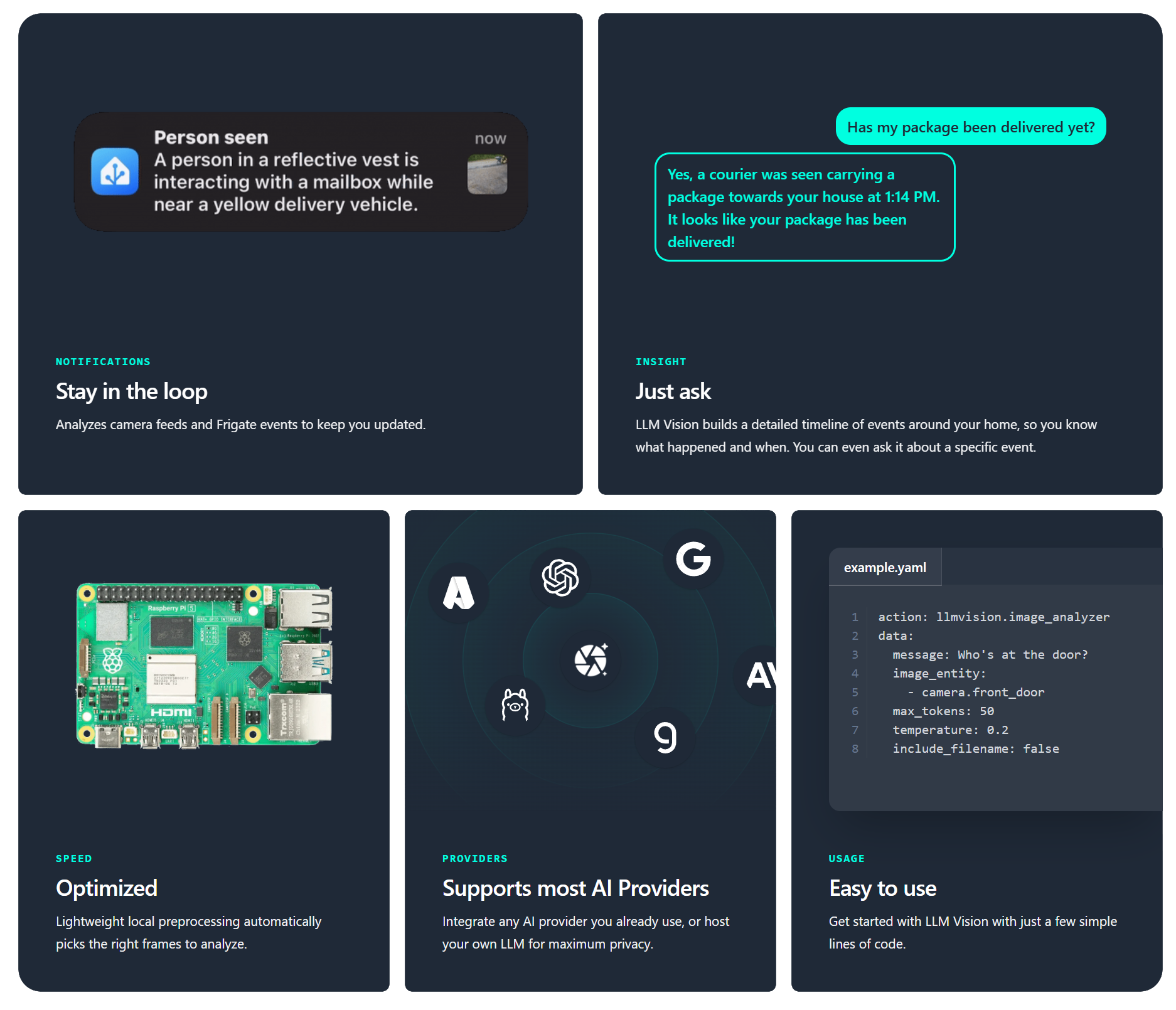Select the example.yaml tab
1176x1010 pixels.
click(885, 567)
